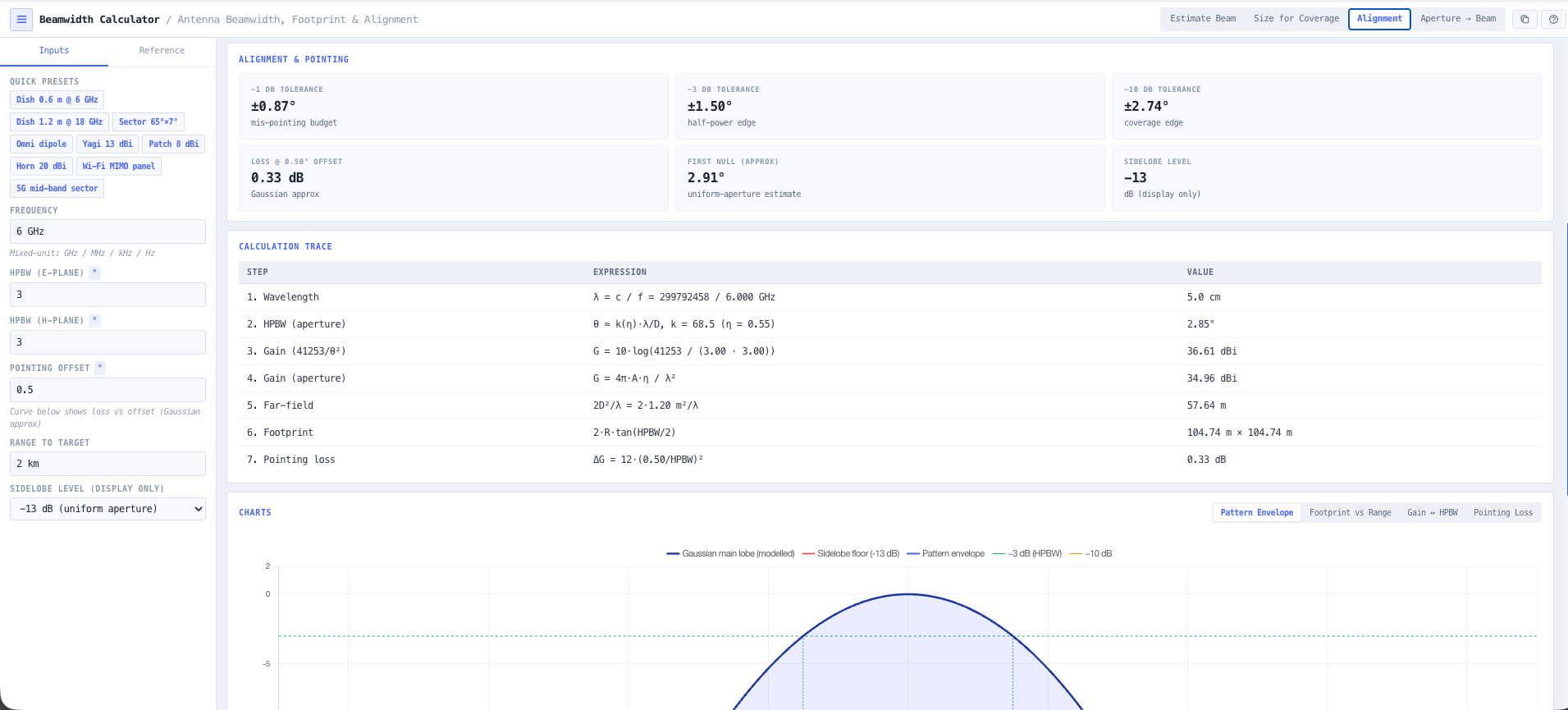Open the Sidelobe Level dropdown
This screenshot has height=710, width=1568.
(107, 509)
